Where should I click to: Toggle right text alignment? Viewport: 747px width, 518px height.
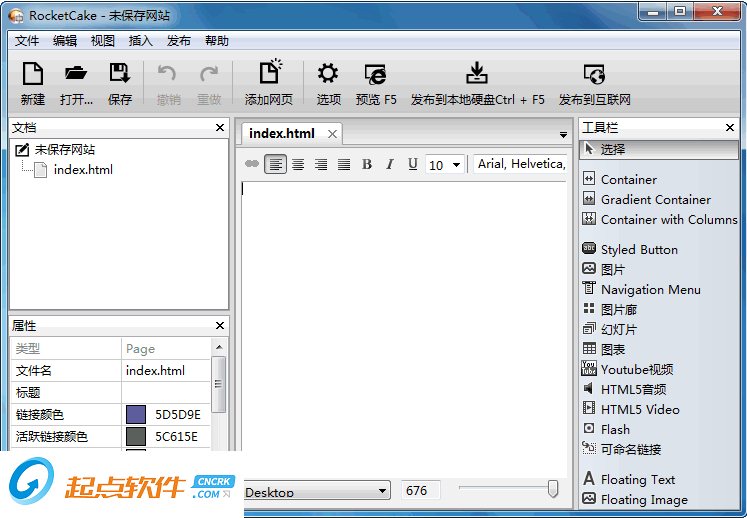321,164
